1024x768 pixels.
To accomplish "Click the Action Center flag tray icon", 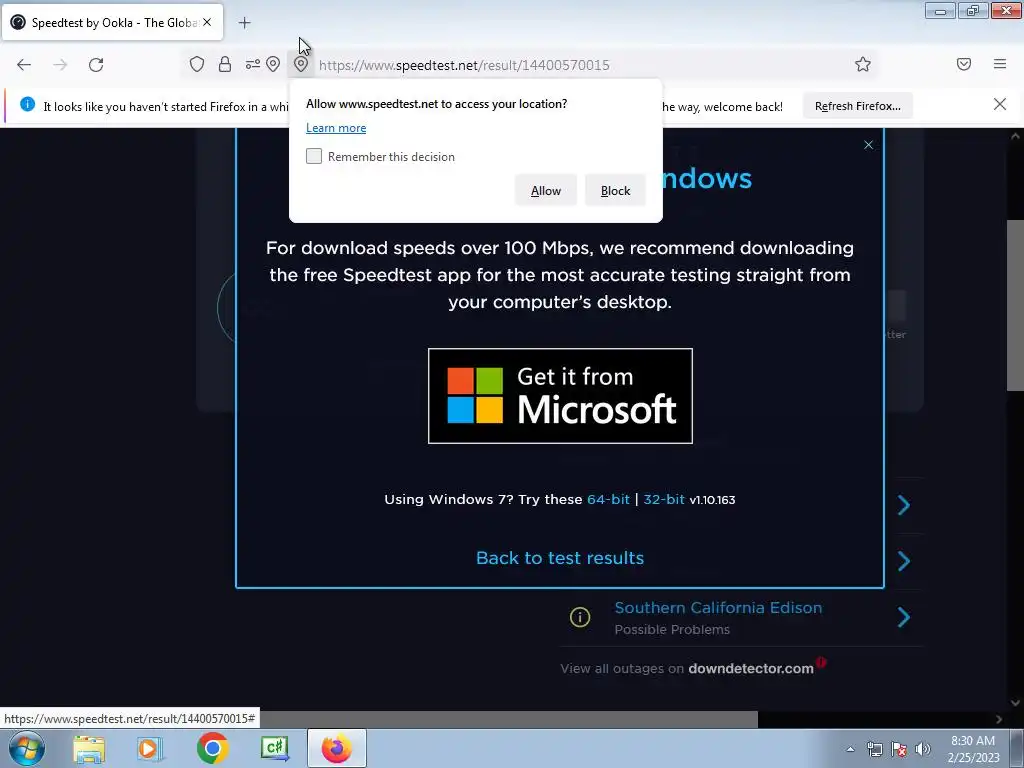I will pyautogui.click(x=899, y=749).
